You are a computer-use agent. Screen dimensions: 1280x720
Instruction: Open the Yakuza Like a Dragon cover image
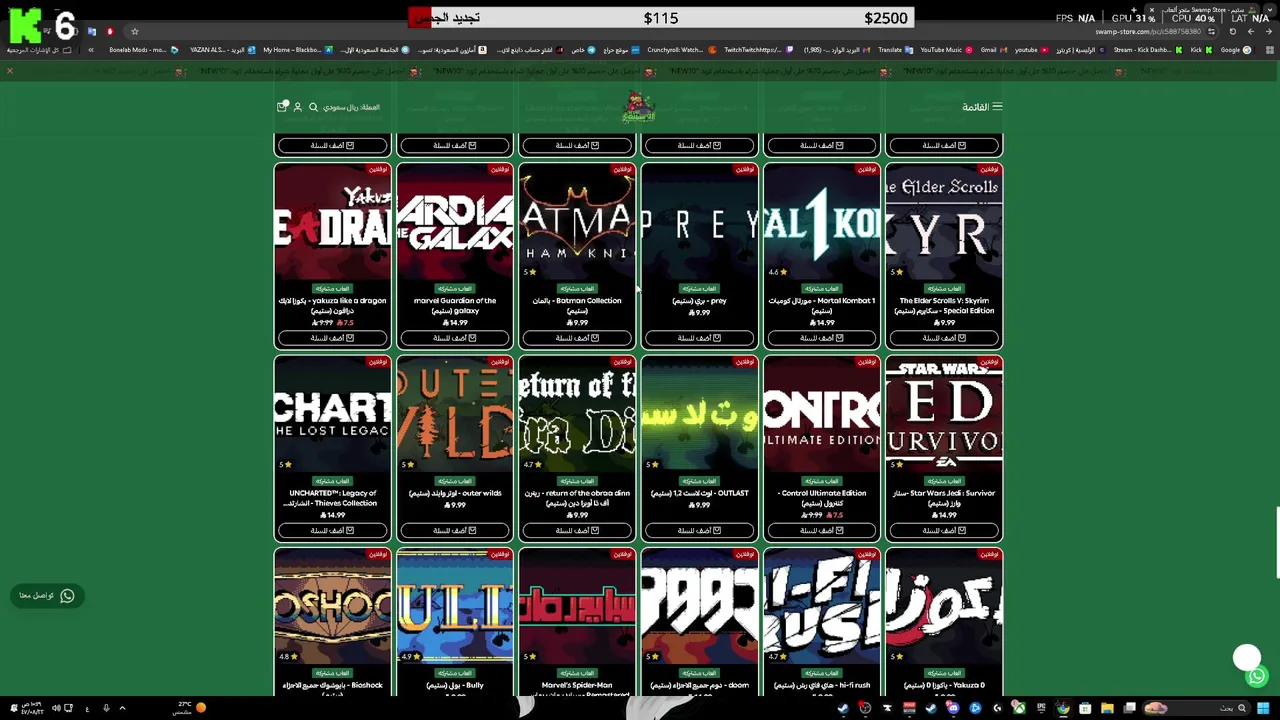point(332,222)
